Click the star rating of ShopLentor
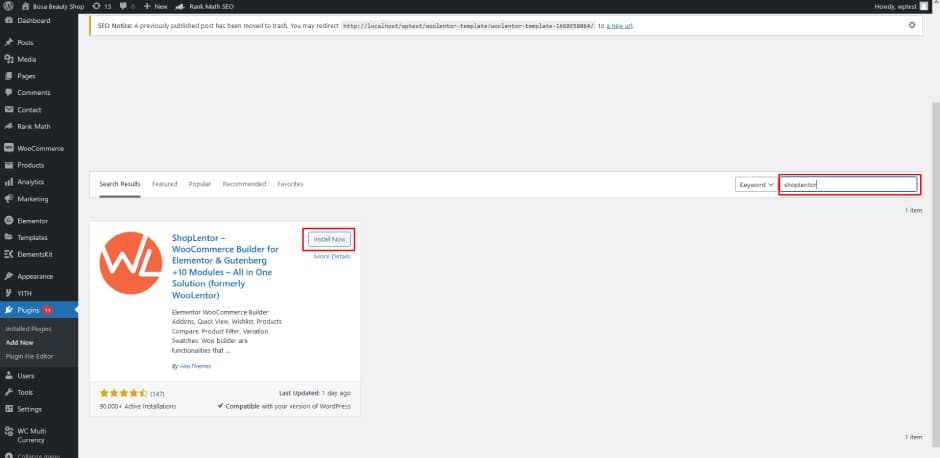This screenshot has width=940, height=458. [123, 393]
